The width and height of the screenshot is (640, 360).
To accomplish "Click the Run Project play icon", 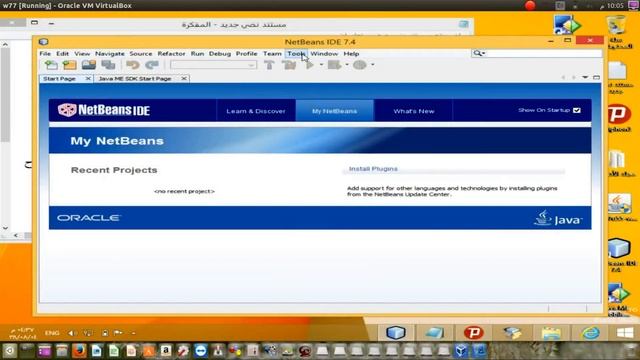I will pyautogui.click(x=310, y=65).
